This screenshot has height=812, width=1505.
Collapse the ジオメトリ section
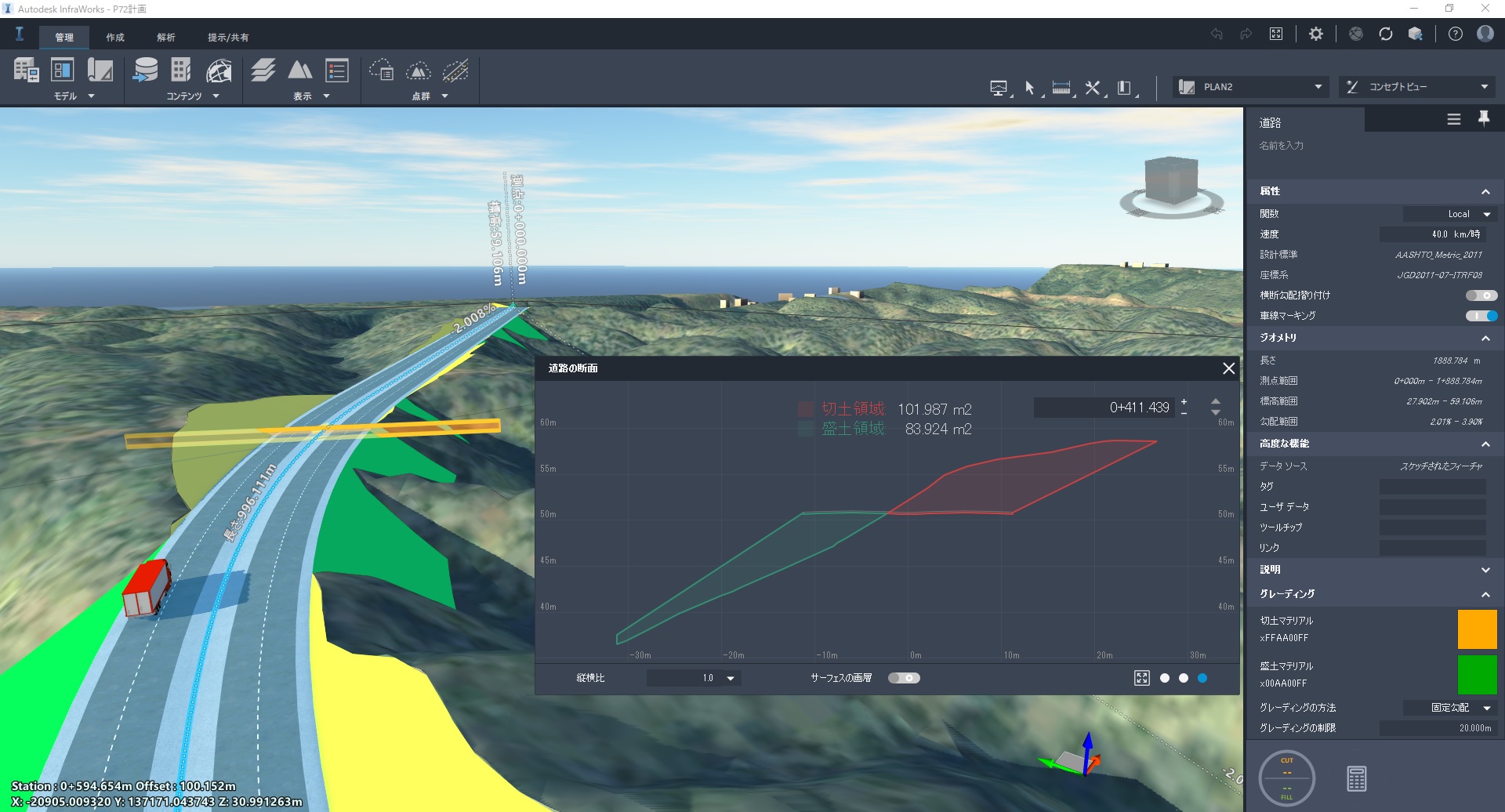(1485, 339)
